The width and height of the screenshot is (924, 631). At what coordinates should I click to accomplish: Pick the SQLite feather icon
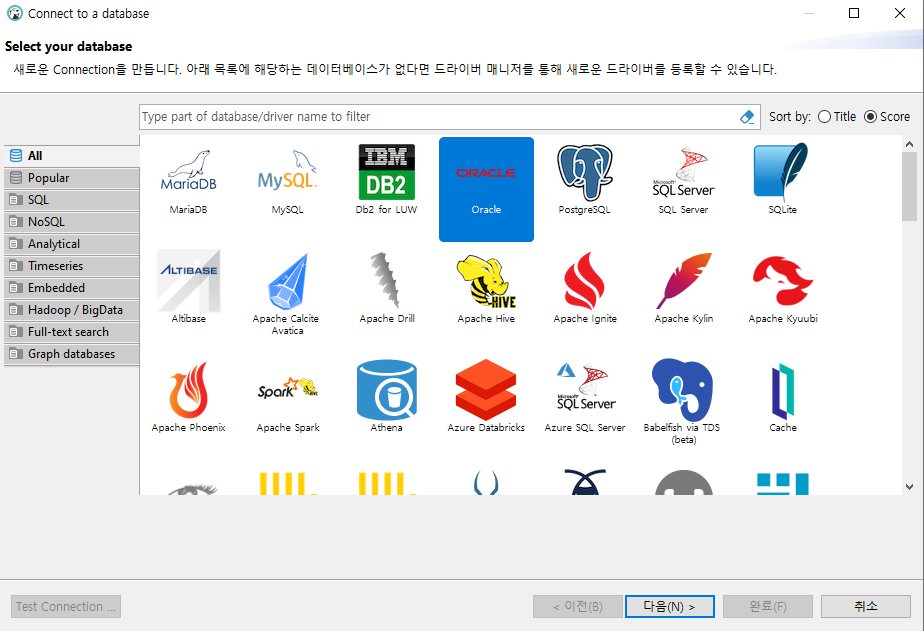781,171
